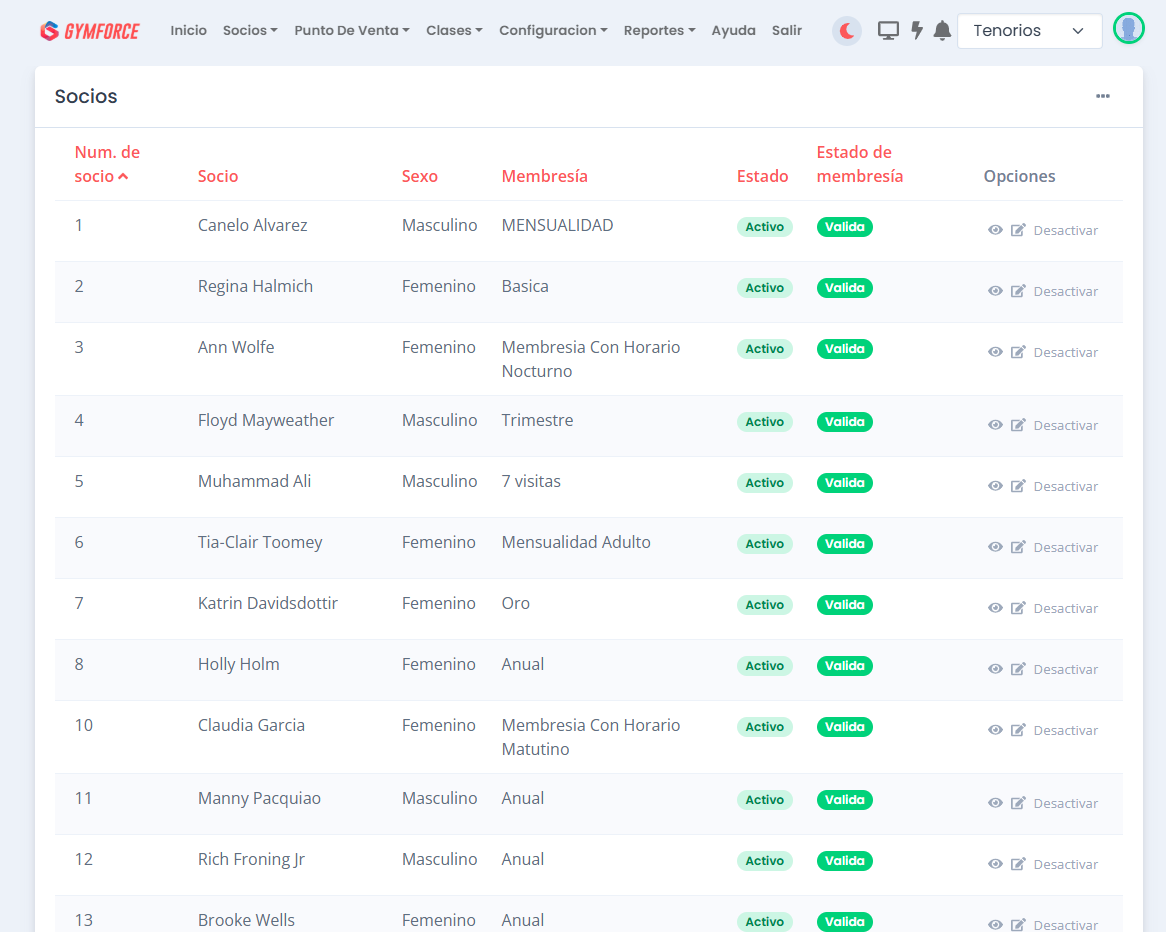Open the user profile avatar
This screenshot has width=1166, height=932.
tap(1128, 30)
